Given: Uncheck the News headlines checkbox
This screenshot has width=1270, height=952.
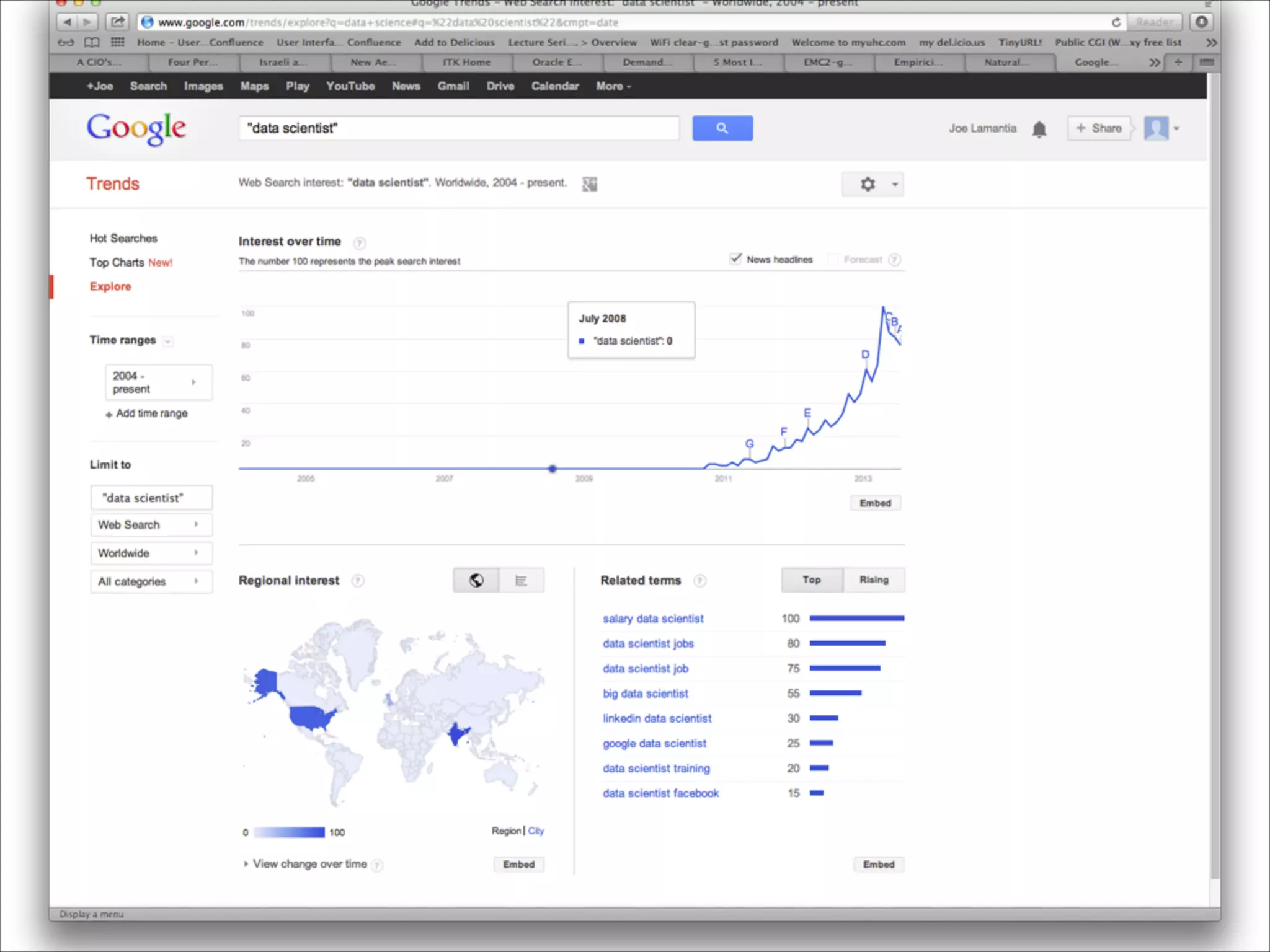Looking at the screenshot, I should click(735, 259).
